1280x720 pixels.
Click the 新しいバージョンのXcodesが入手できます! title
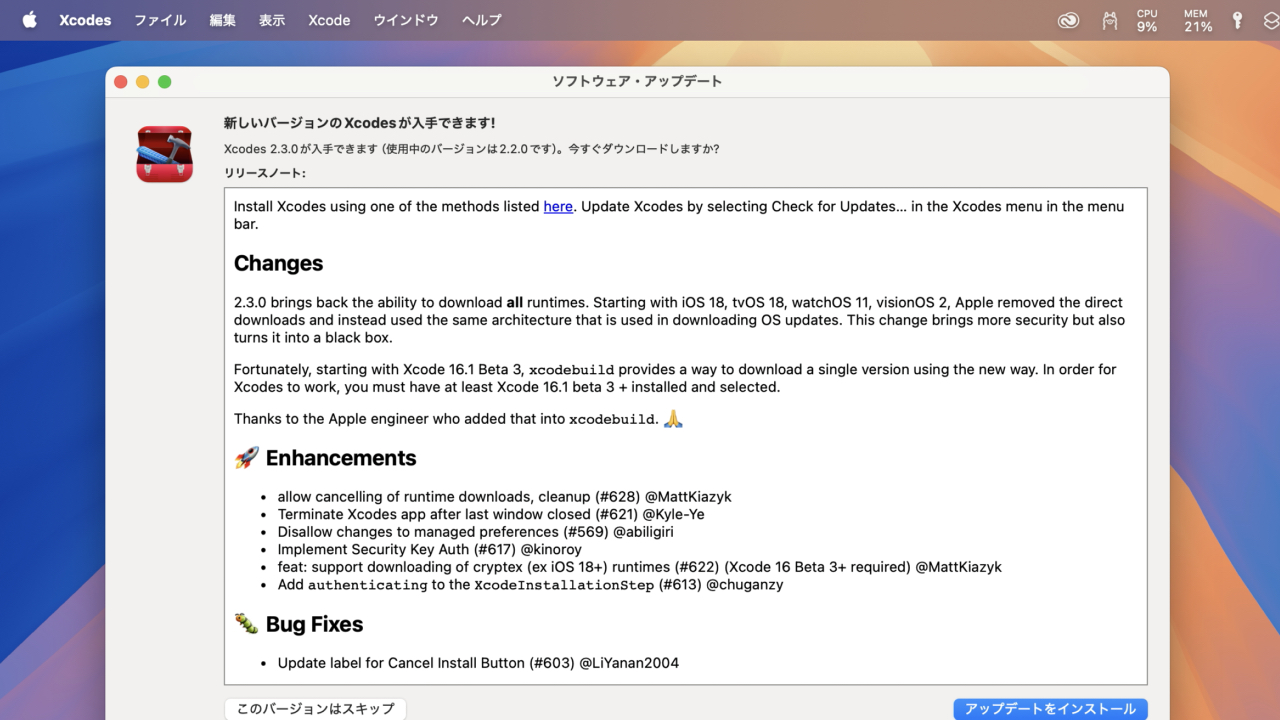[x=360, y=123]
